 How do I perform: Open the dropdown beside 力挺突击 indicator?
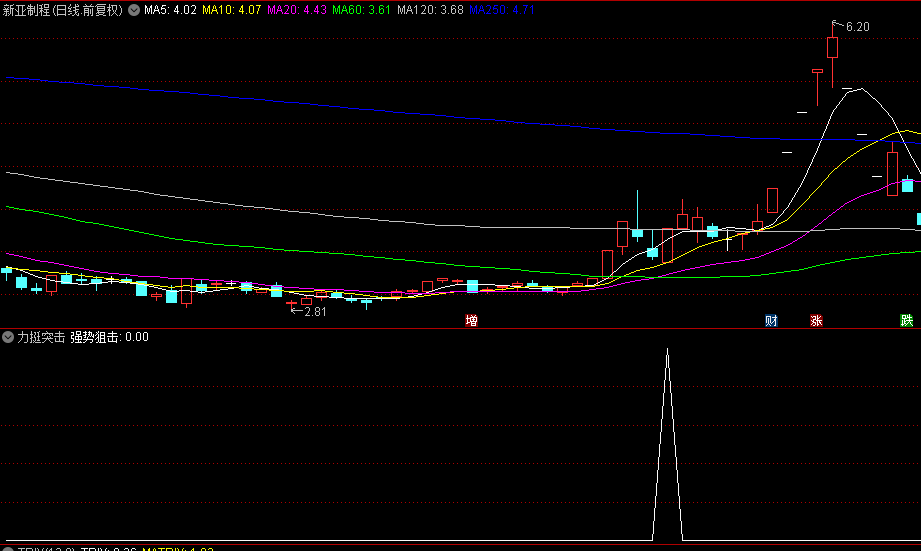click(x=8, y=337)
